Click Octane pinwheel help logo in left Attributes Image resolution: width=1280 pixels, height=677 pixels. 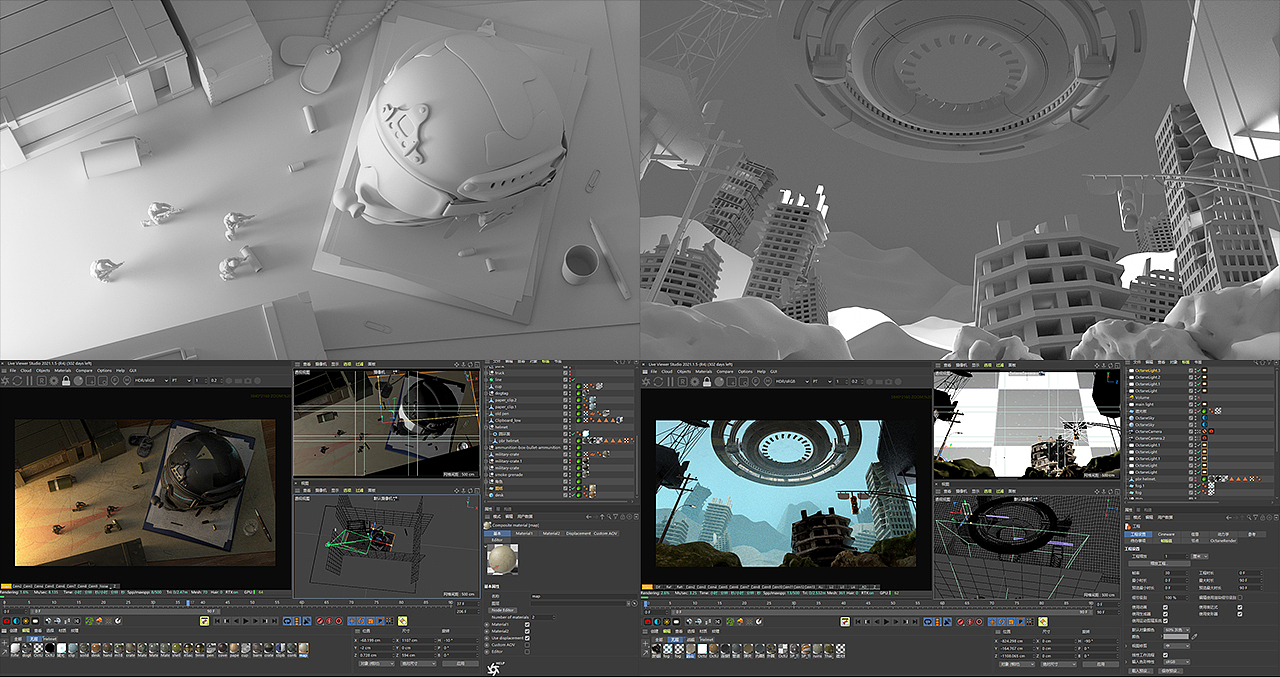click(494, 667)
